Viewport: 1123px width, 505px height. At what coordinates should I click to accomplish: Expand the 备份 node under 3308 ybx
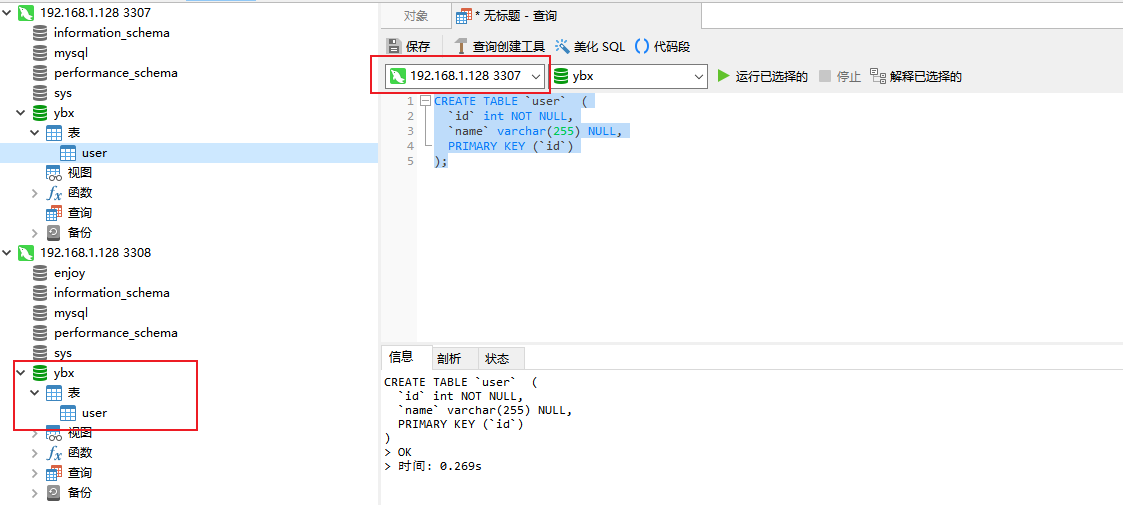pyautogui.click(x=34, y=493)
